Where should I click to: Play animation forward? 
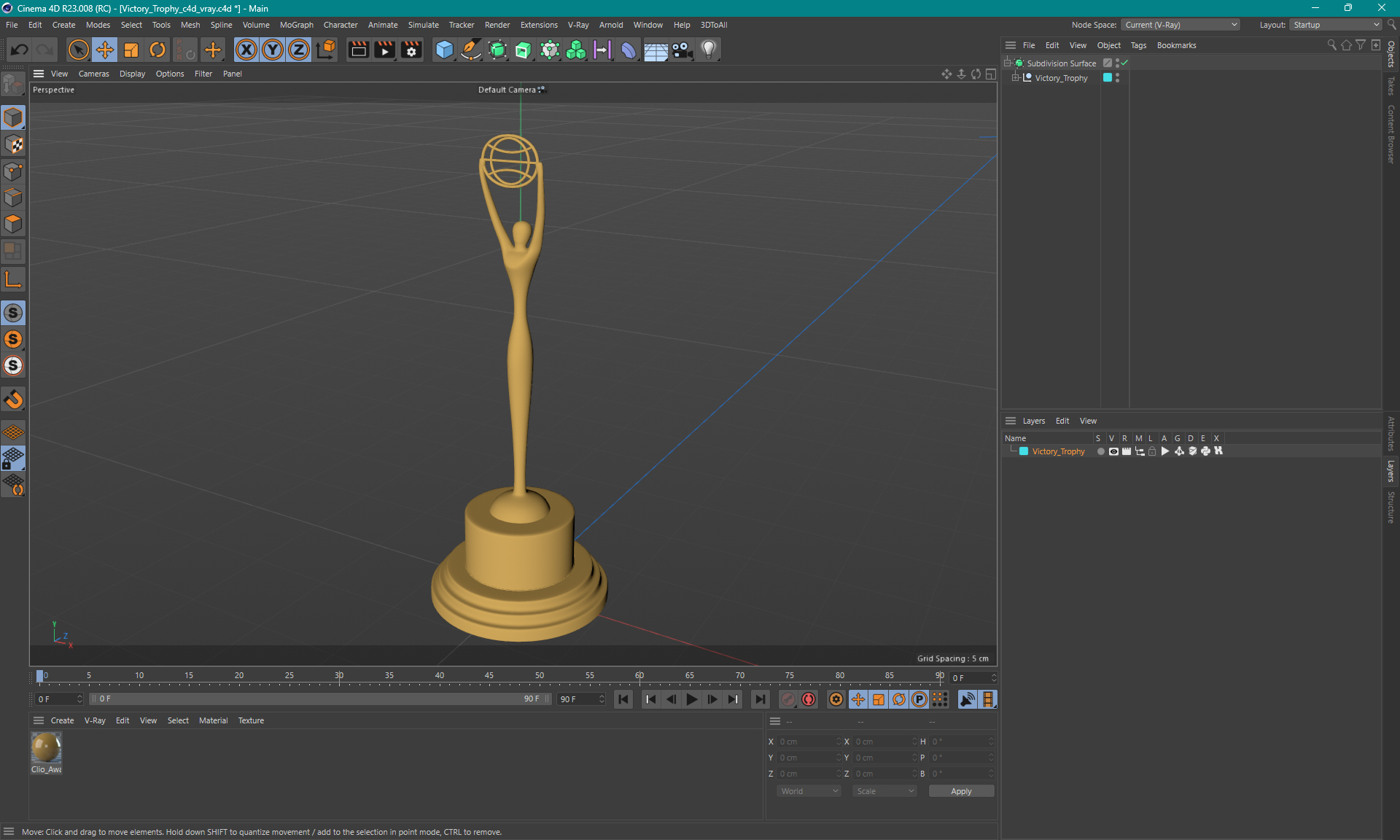pos(691,699)
